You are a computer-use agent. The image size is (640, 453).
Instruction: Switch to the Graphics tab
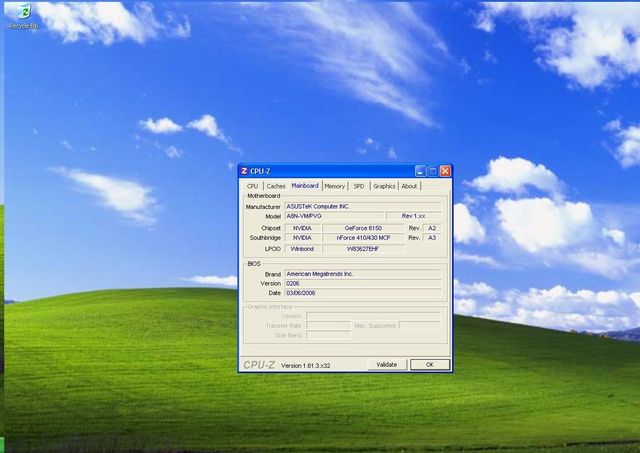click(384, 186)
